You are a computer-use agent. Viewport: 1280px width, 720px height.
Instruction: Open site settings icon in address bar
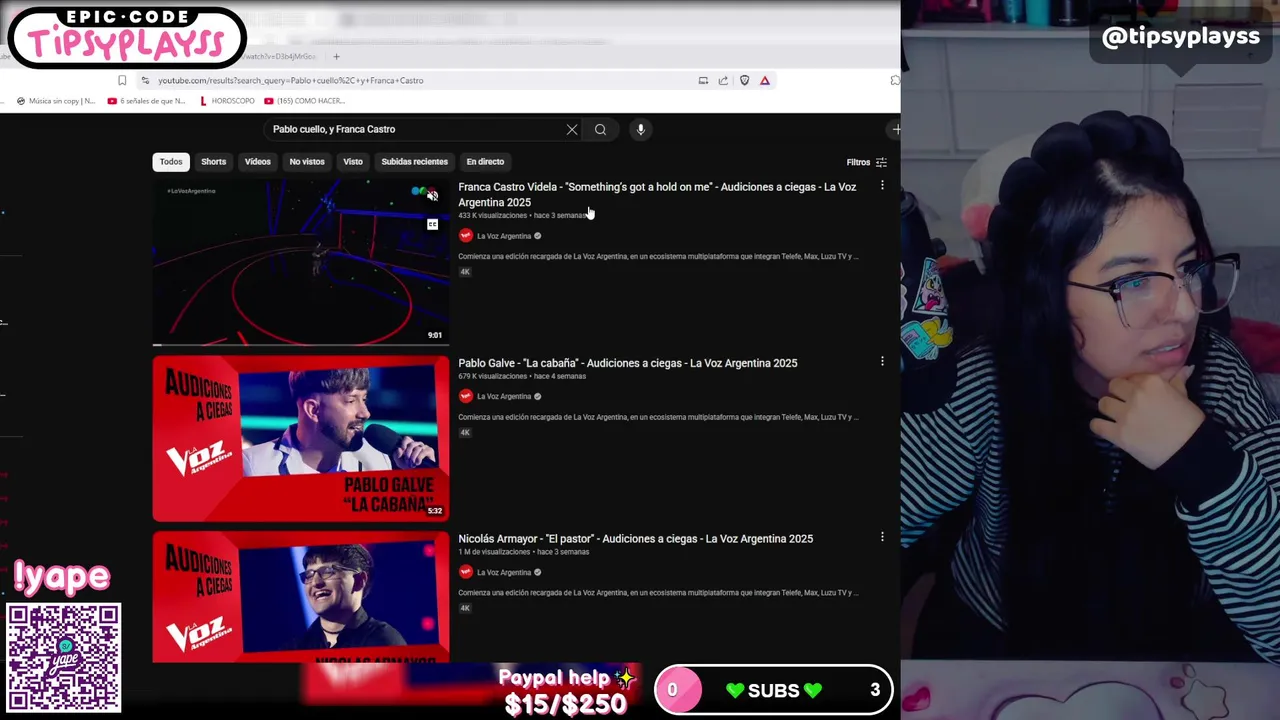145,80
